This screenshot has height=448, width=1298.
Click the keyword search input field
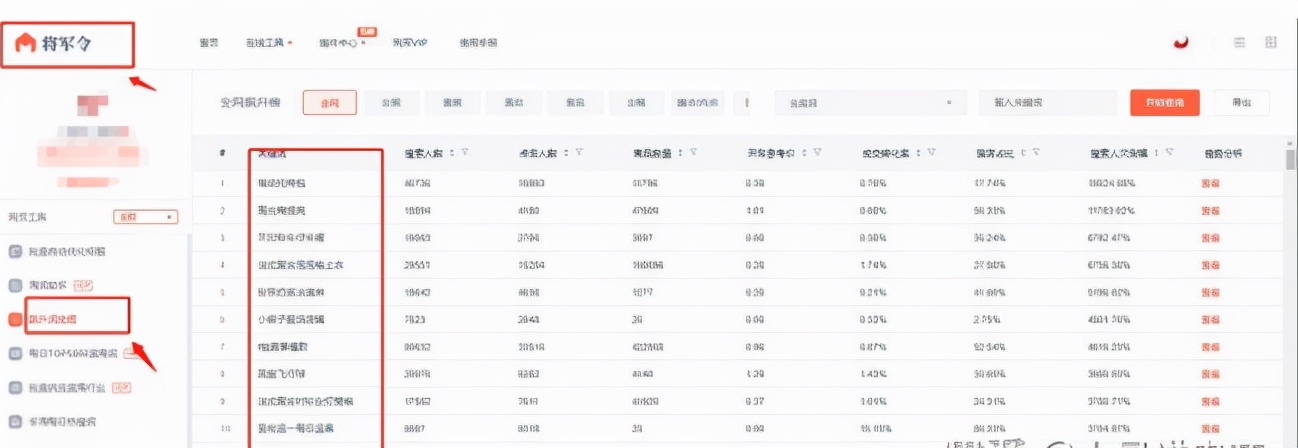point(1048,103)
